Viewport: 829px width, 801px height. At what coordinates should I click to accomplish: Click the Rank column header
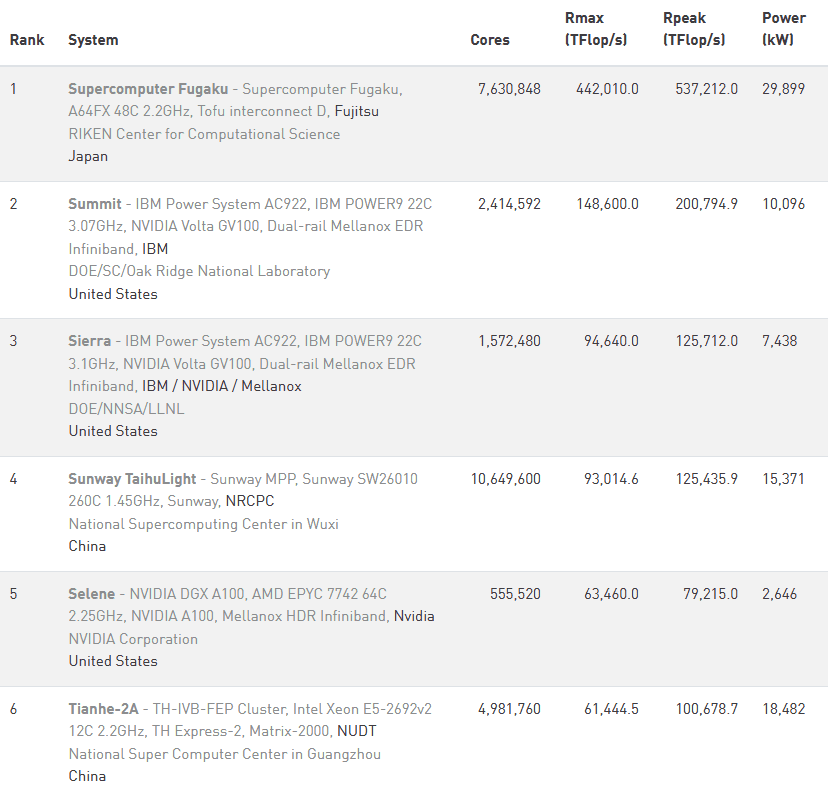pos(27,40)
